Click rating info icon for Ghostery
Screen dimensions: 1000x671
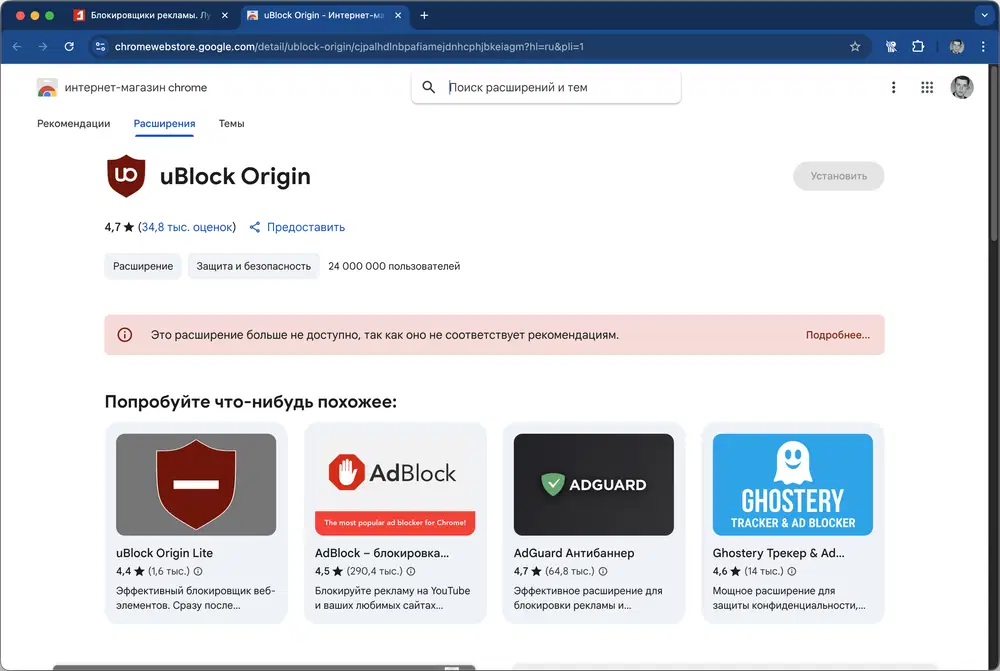[x=792, y=571]
